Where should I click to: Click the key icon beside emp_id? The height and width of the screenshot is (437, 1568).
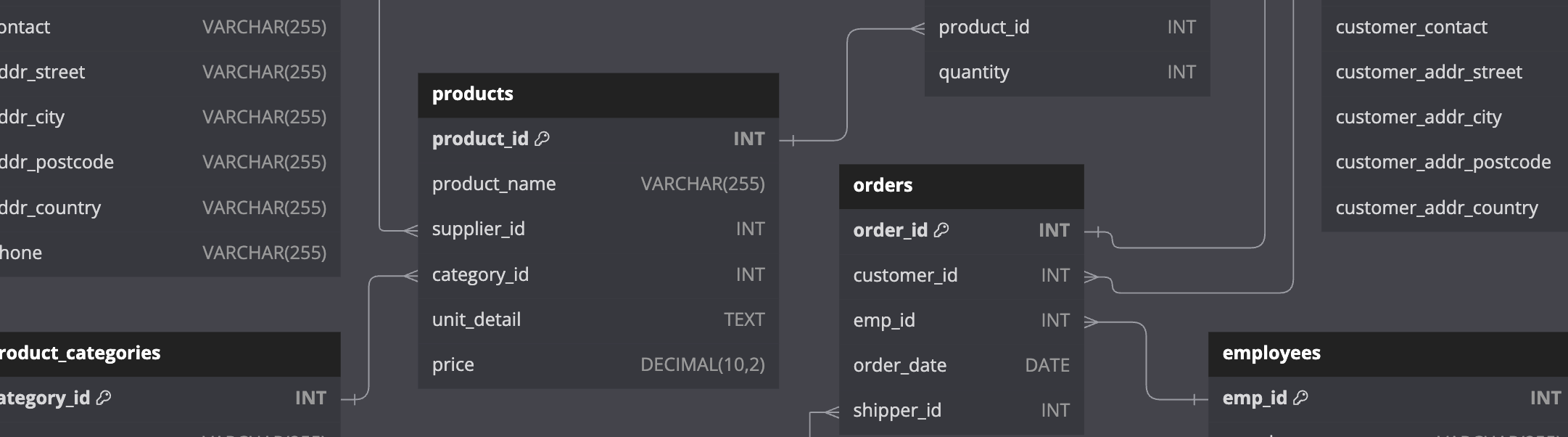pos(1300,398)
